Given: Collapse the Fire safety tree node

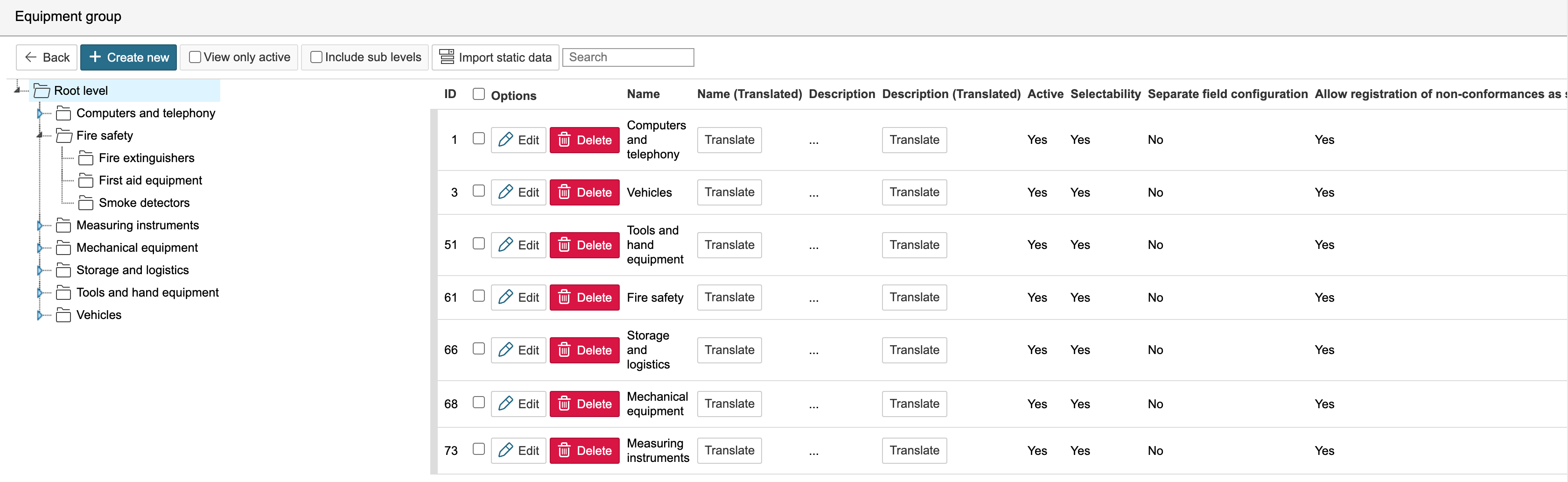Looking at the screenshot, I should coord(40,135).
